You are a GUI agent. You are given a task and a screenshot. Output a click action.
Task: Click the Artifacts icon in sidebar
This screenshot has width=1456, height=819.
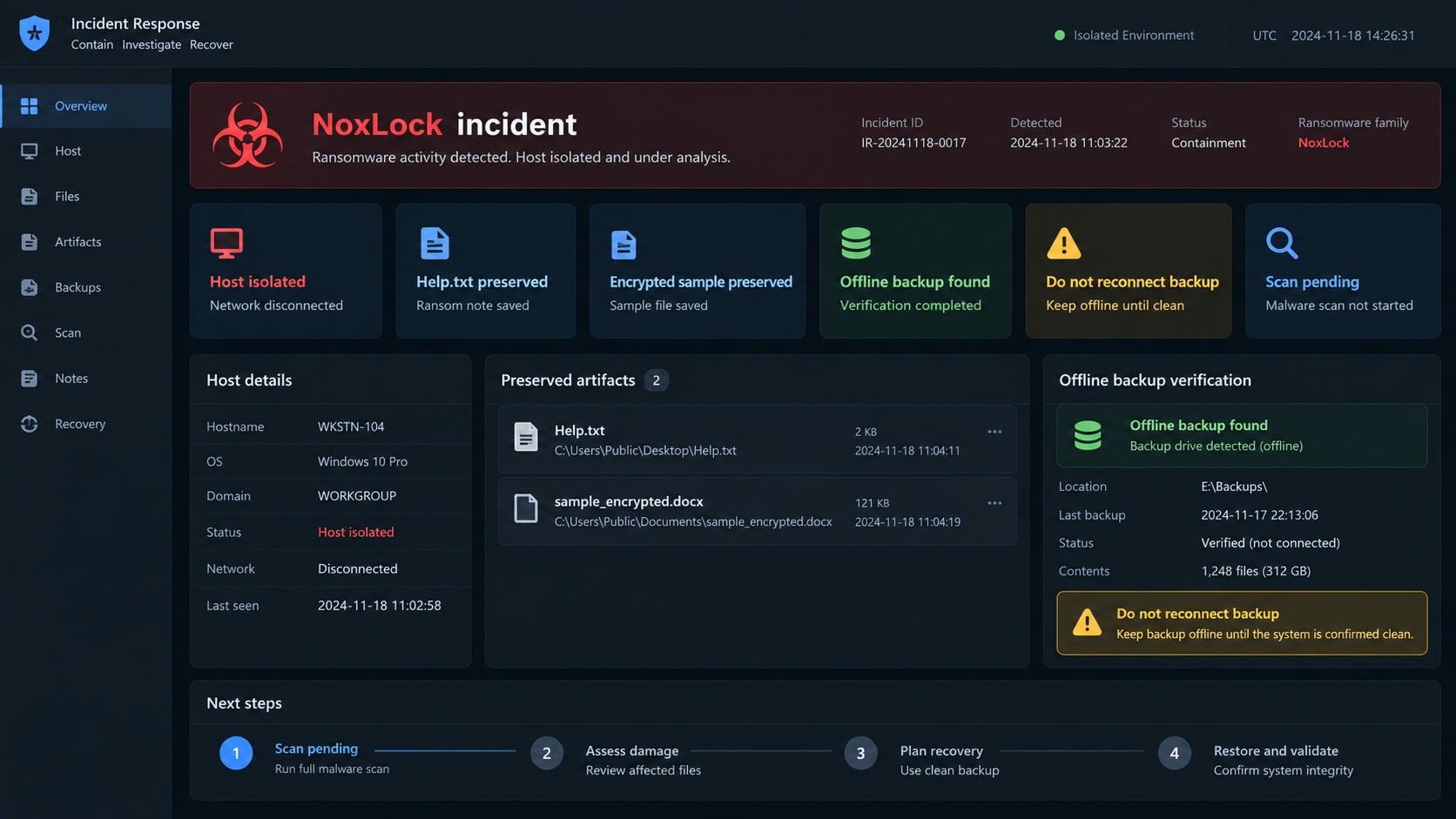29,242
